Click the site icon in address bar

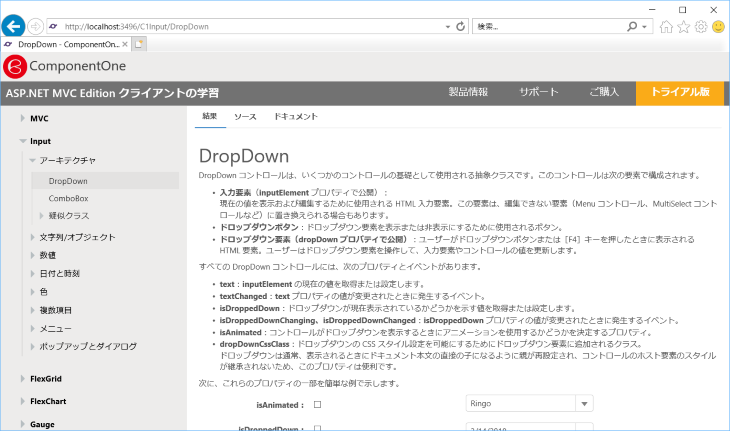click(54, 27)
